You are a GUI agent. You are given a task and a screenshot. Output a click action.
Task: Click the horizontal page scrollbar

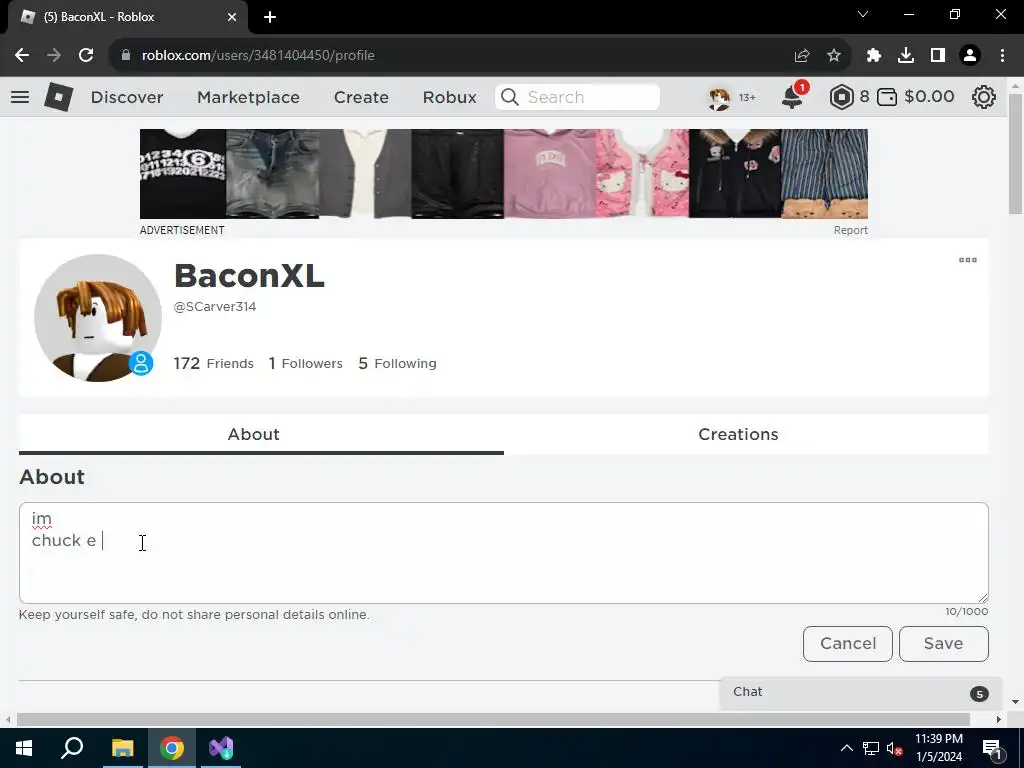[493, 719]
